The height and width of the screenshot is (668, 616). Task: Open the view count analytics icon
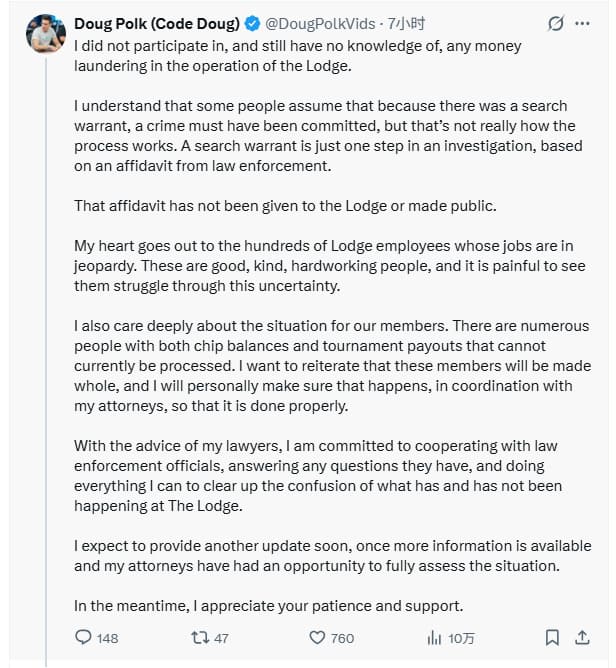434,637
